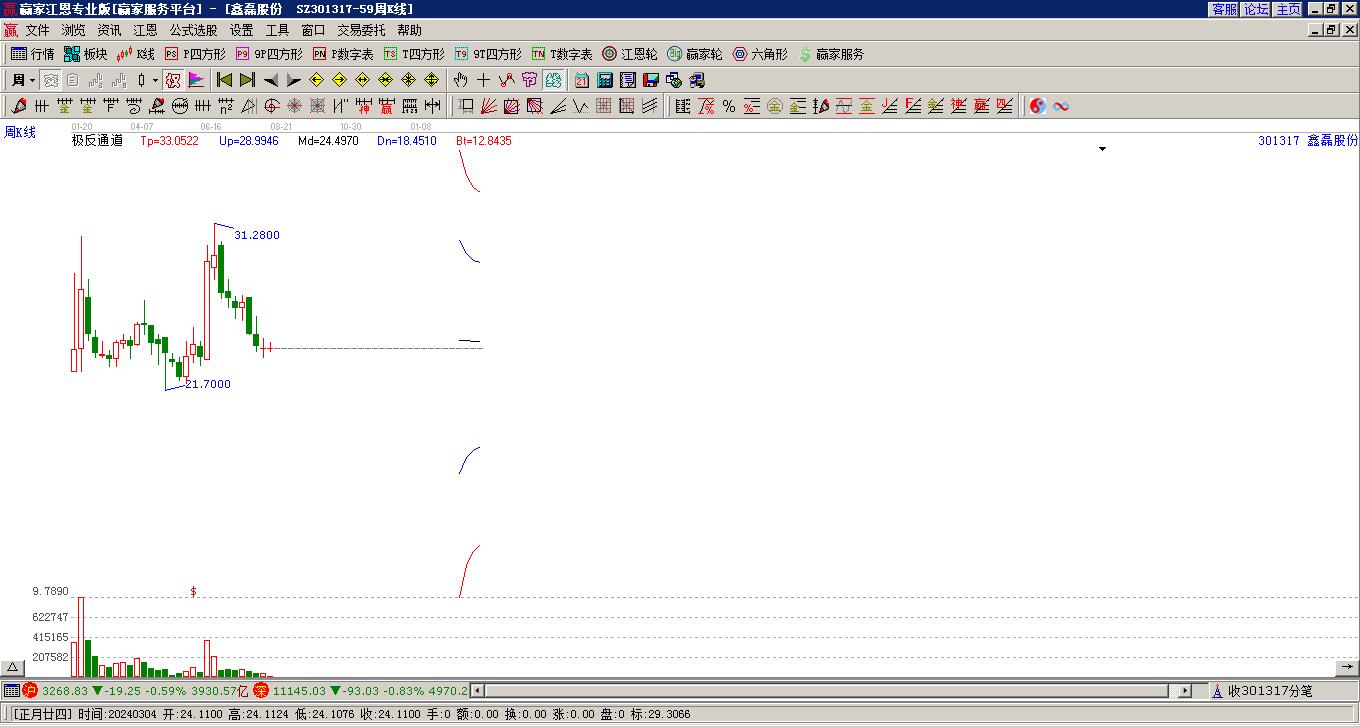This screenshot has height=728, width=1360.
Task: Click the percent sign tool icon
Action: click(729, 106)
